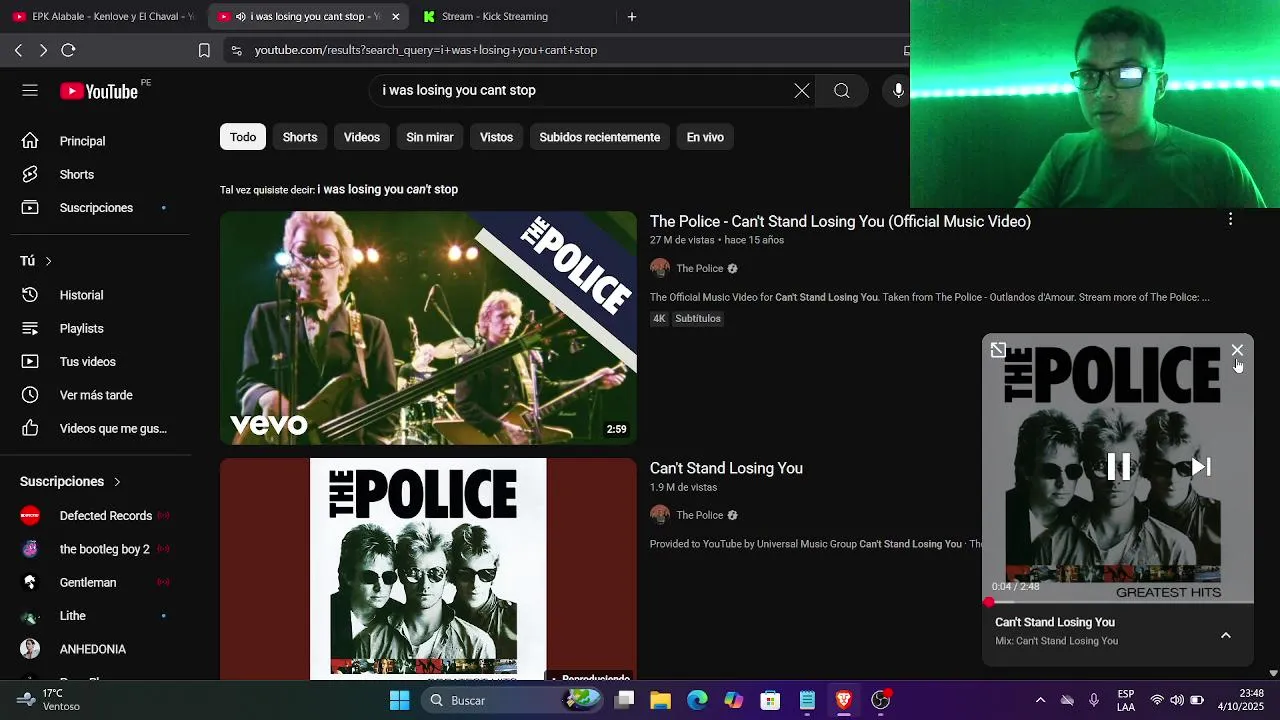Switch to EPK Alabale browser tab

pos(103,17)
